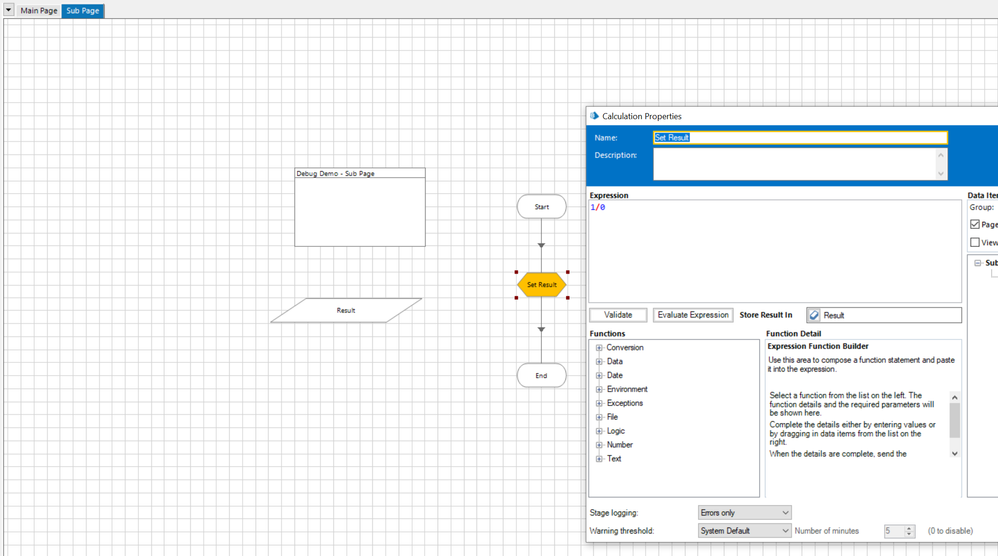Expand the Text functions group
This screenshot has height=556, width=998.
point(599,459)
